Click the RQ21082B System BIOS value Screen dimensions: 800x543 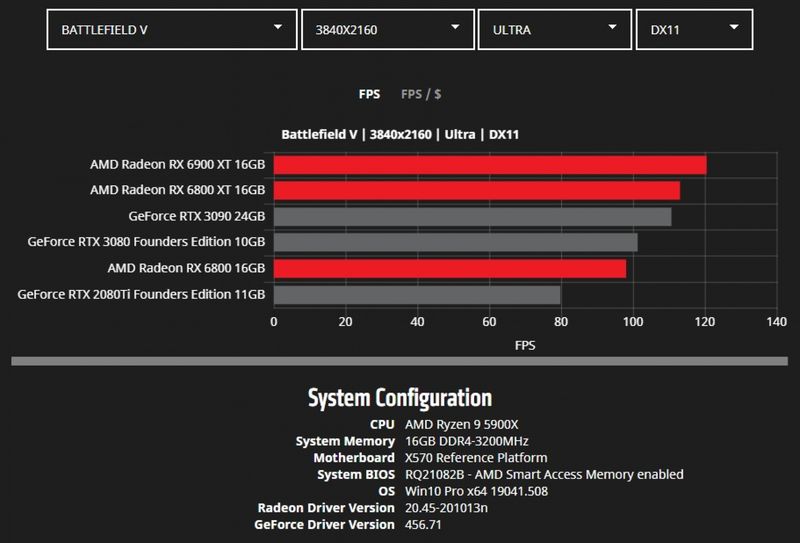544,475
